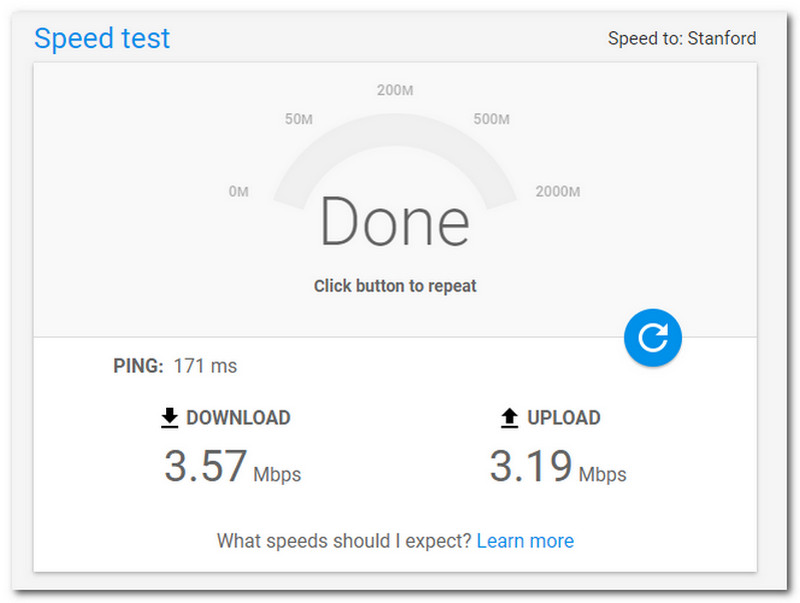Click the download arrow icon
The image size is (800, 603).
[170, 418]
